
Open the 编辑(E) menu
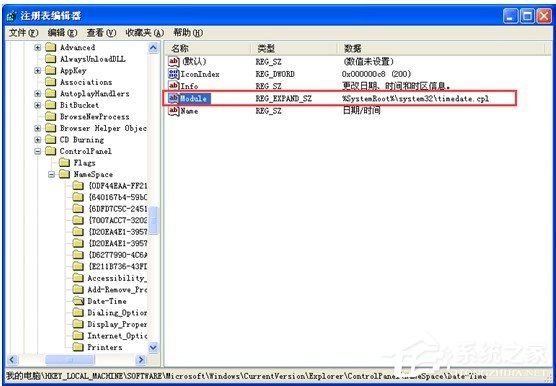(x=62, y=33)
